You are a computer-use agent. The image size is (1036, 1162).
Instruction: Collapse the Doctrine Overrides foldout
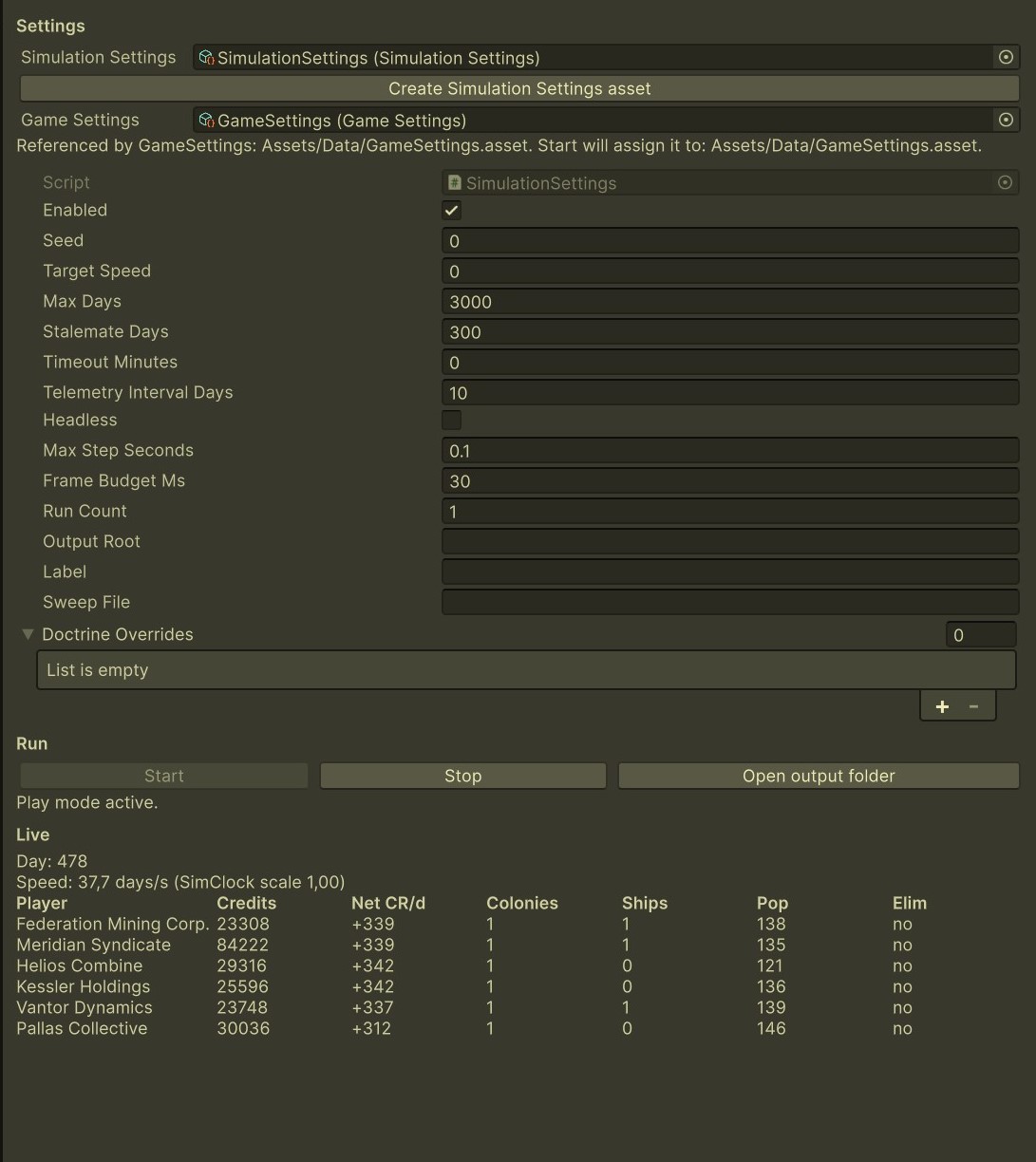(x=28, y=634)
